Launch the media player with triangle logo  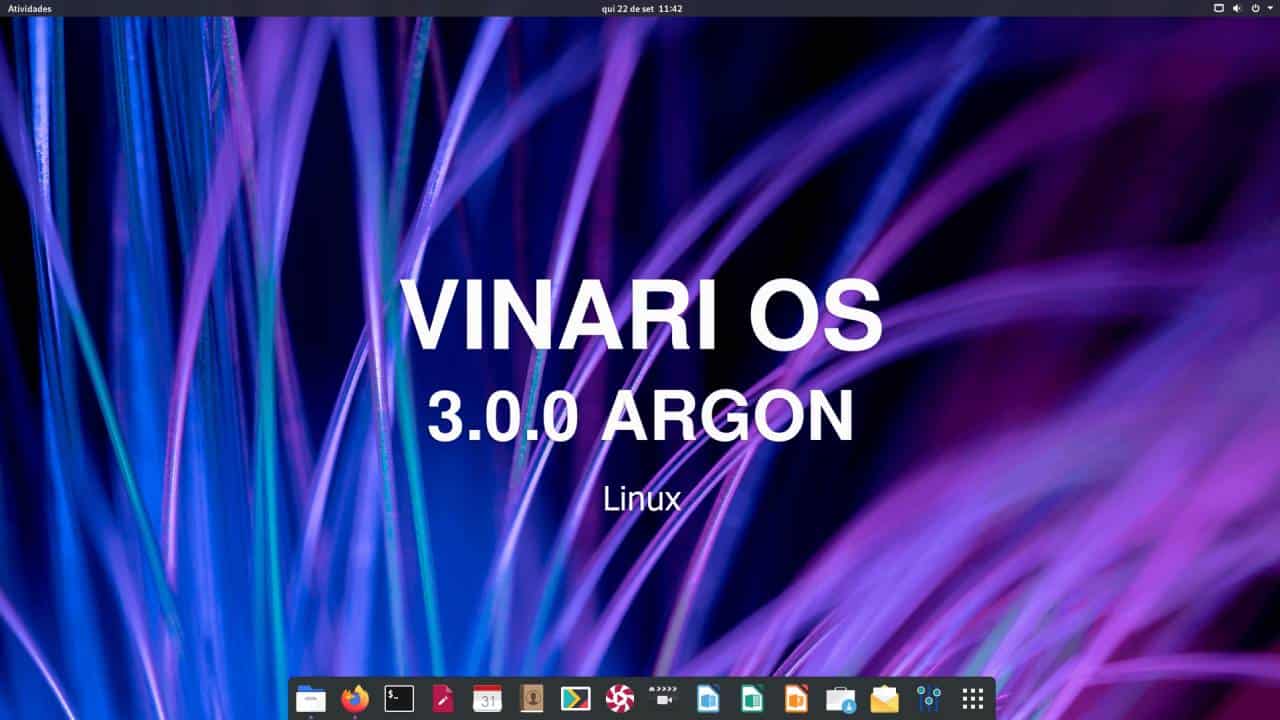[575, 699]
